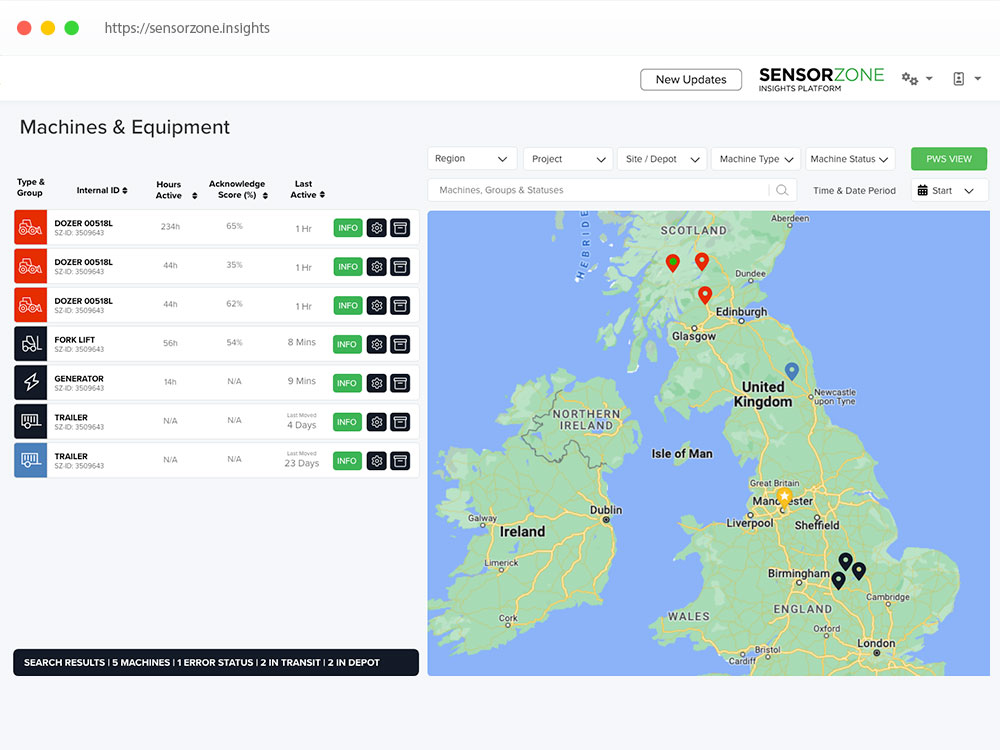The image size is (1000, 750).
Task: Select the generator lightning bolt icon
Action: click(x=30, y=382)
